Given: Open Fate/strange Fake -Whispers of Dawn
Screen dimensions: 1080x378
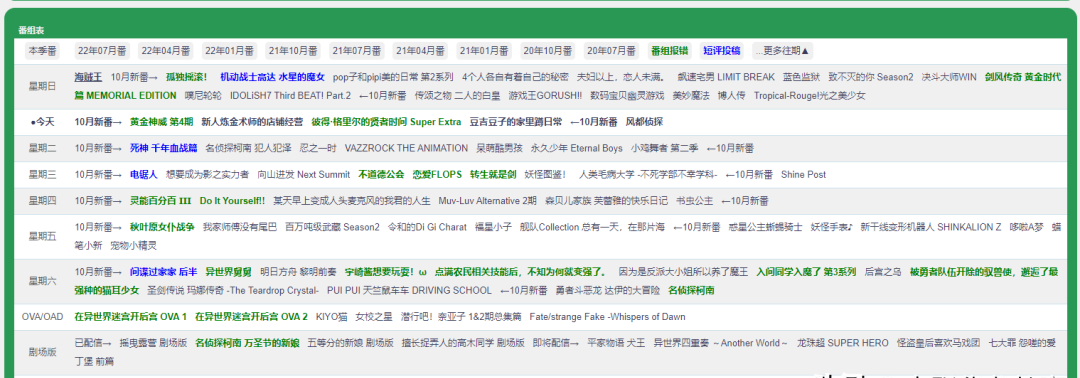Looking at the screenshot, I should click(x=608, y=317).
